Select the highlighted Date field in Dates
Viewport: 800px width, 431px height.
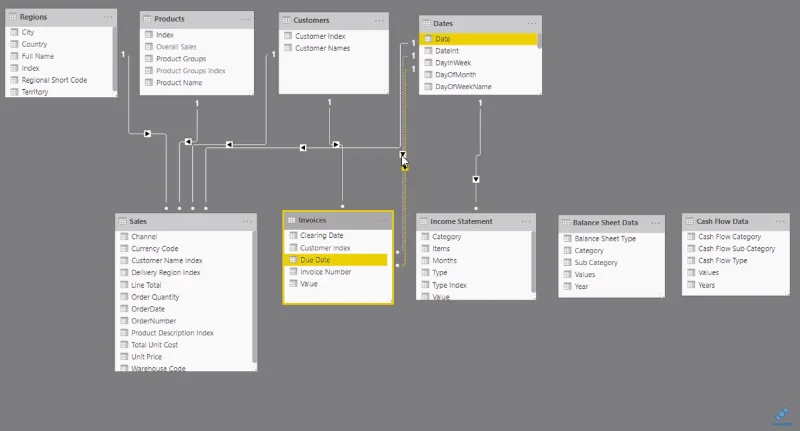coord(479,39)
